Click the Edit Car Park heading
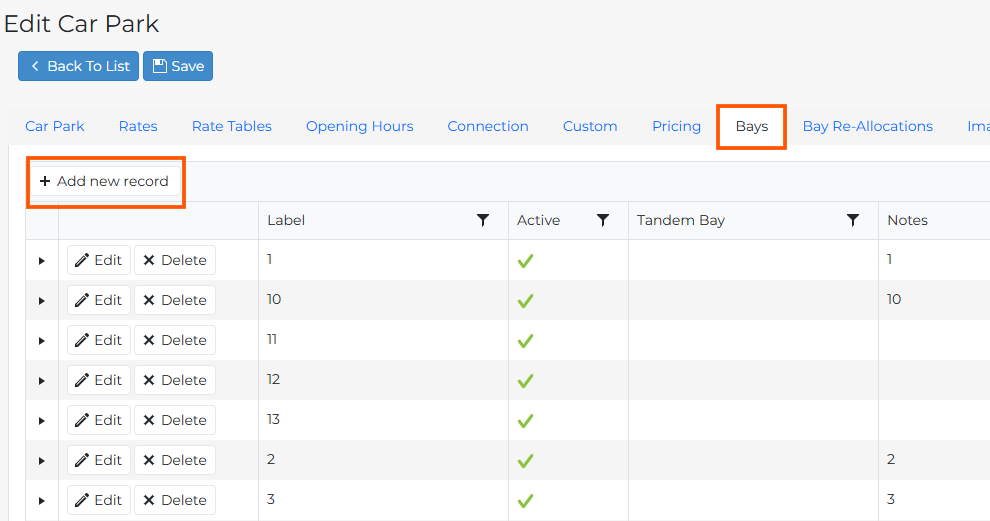This screenshot has height=521, width=990. [81, 24]
